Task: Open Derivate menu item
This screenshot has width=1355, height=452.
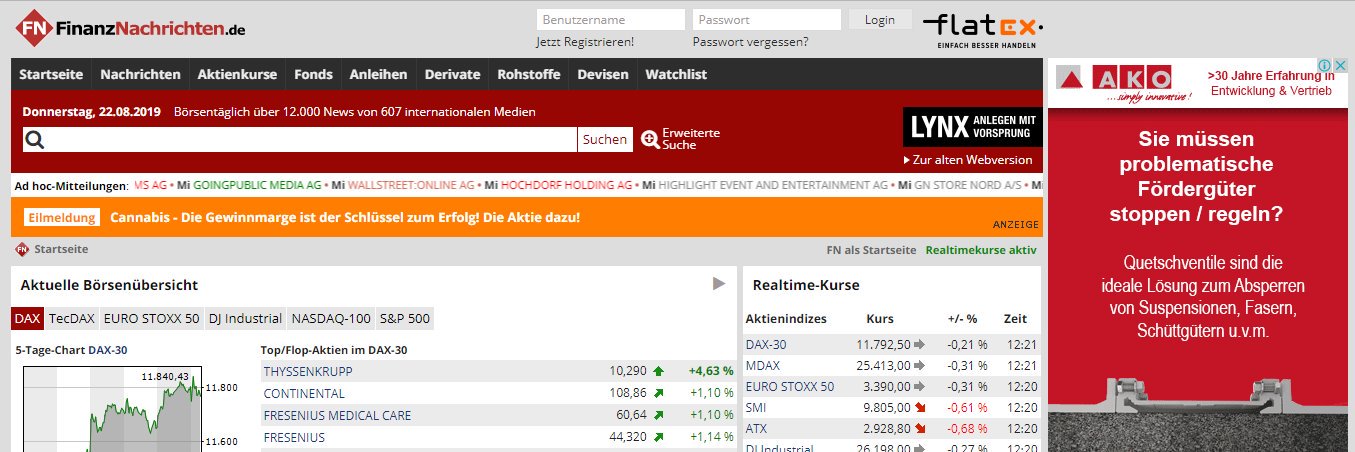Action: pos(453,74)
